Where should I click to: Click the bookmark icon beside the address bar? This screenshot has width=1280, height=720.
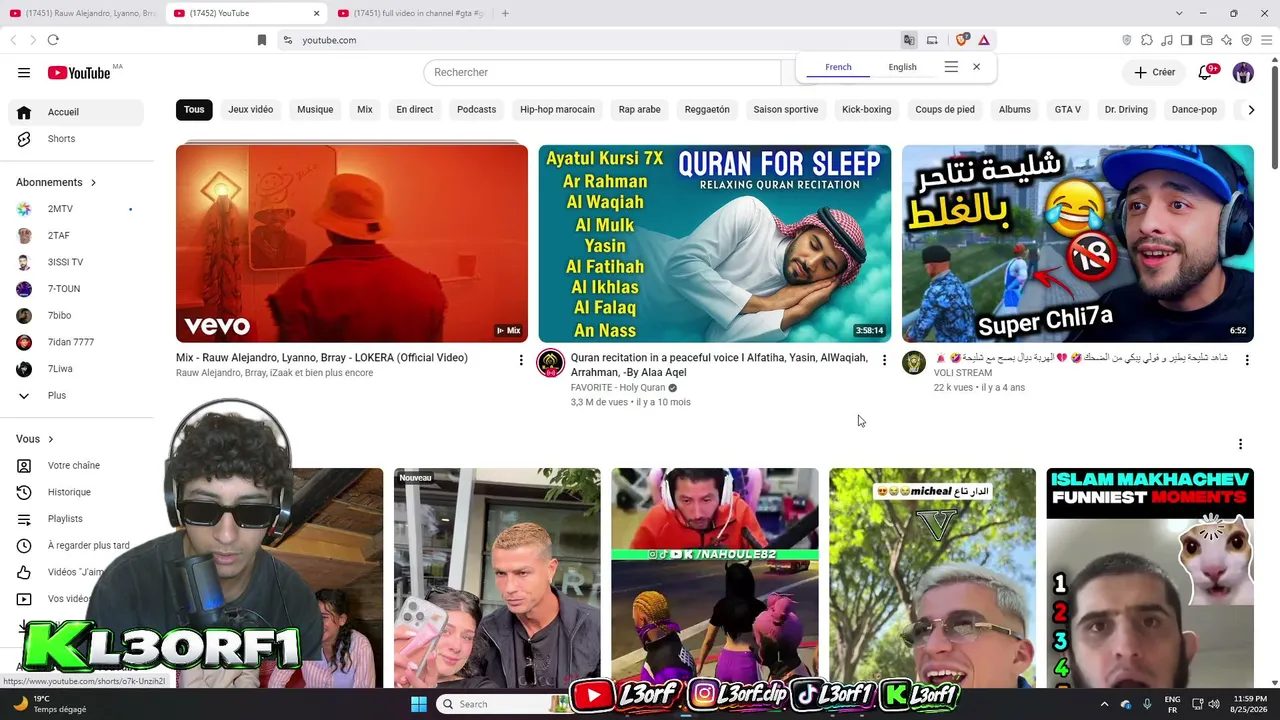click(262, 40)
